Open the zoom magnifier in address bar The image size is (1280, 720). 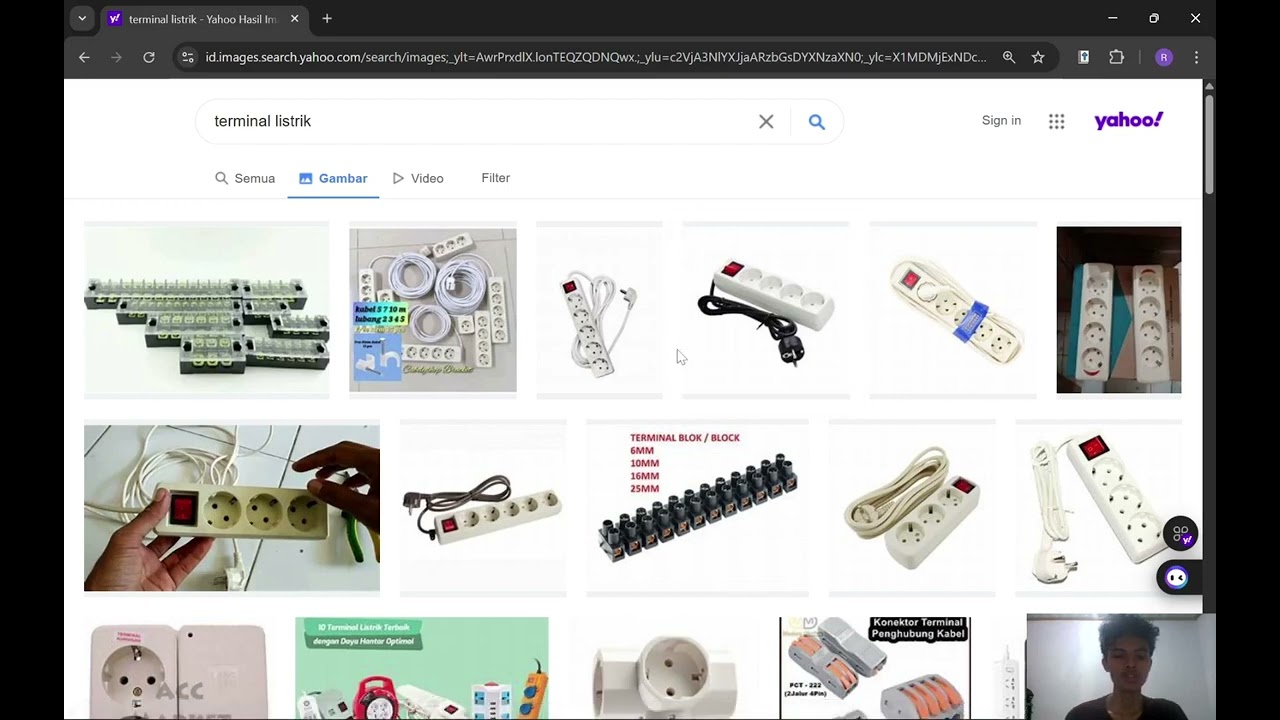coord(1009,57)
